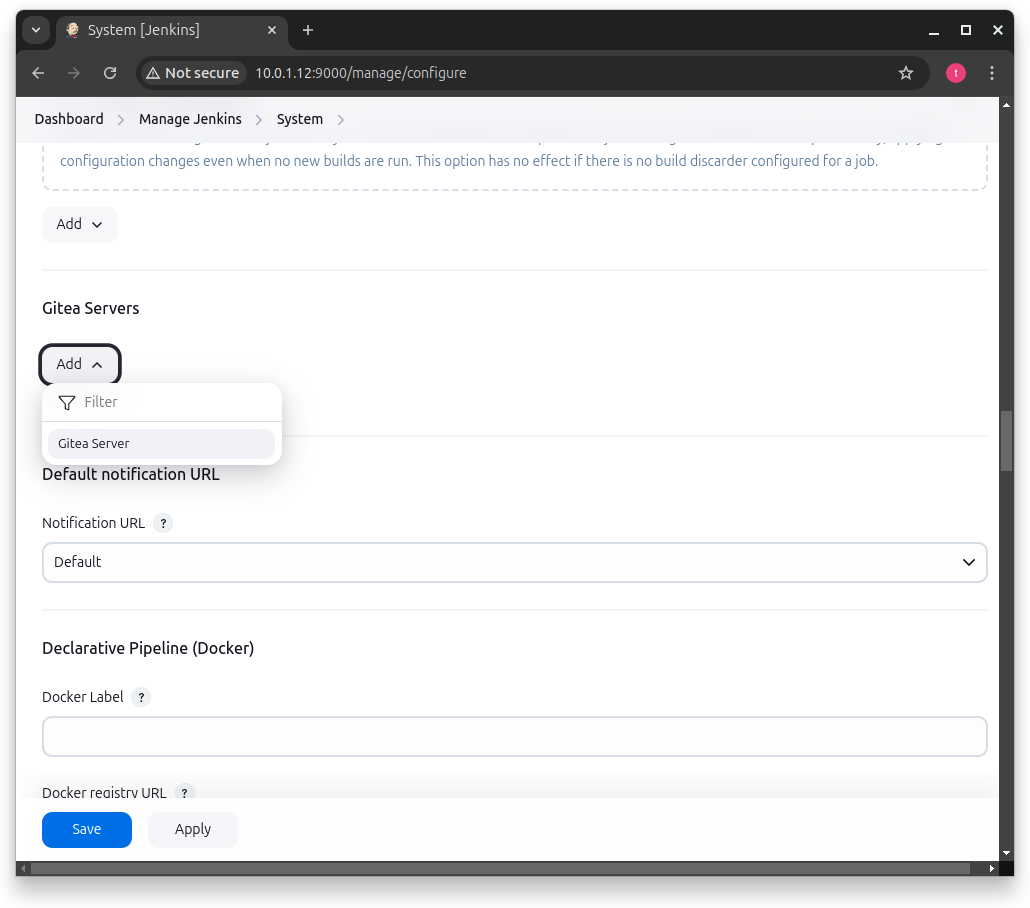This screenshot has height=908, width=1030.
Task: Reload the page with the refresh icon
Action: [110, 72]
